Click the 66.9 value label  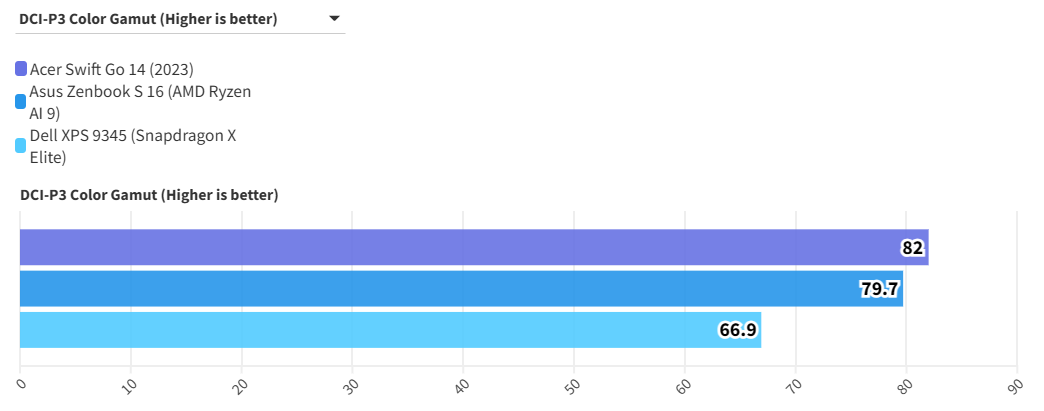click(738, 330)
